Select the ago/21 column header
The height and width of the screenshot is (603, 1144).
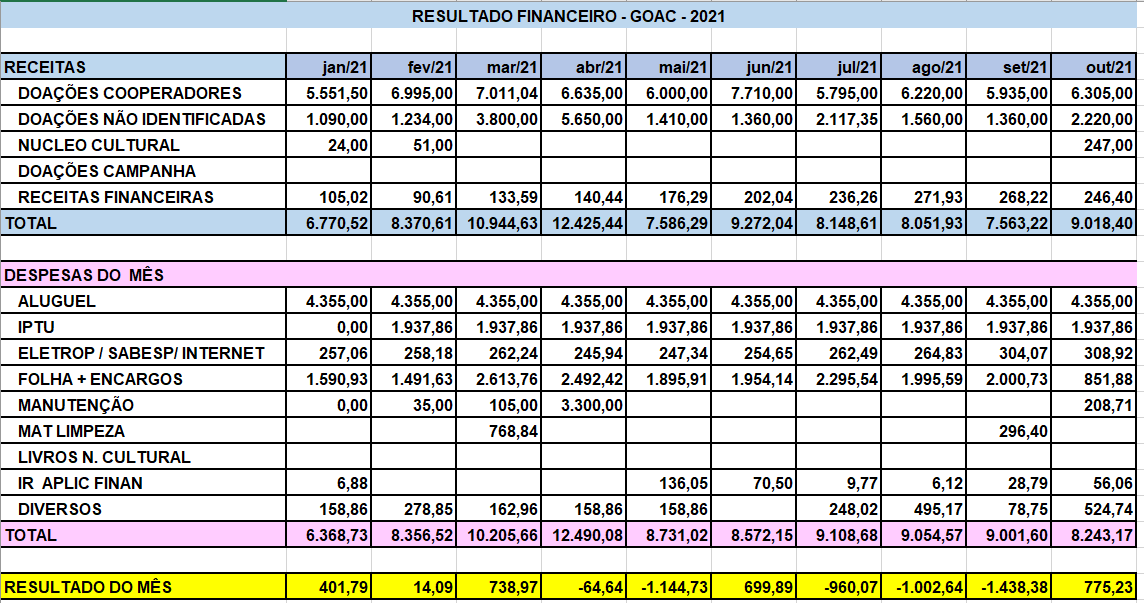924,67
